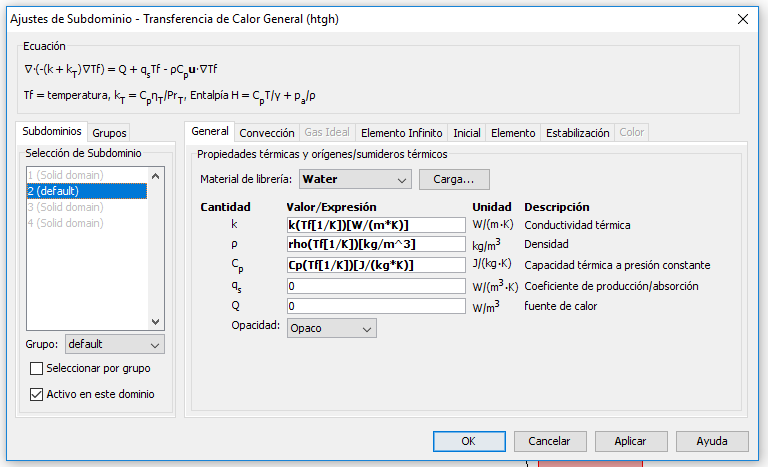Screen dimensions: 768x467
Task: Click the thermal conductivity k input field
Action: (376, 225)
